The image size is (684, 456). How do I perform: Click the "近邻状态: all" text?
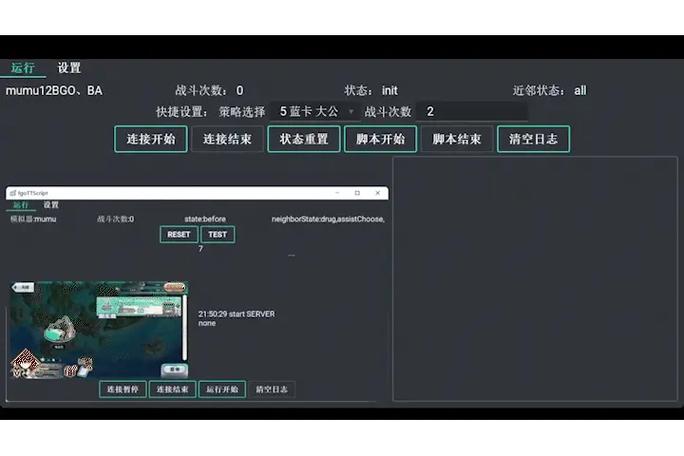tap(550, 91)
